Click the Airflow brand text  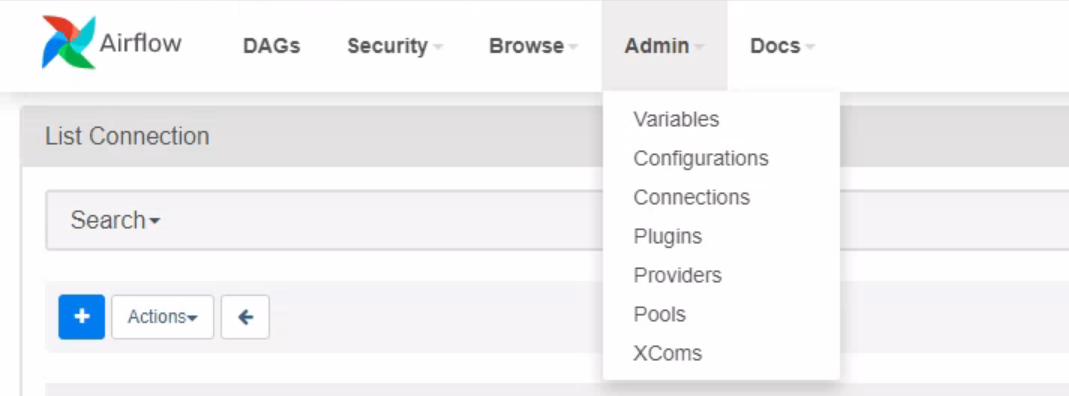(x=140, y=44)
